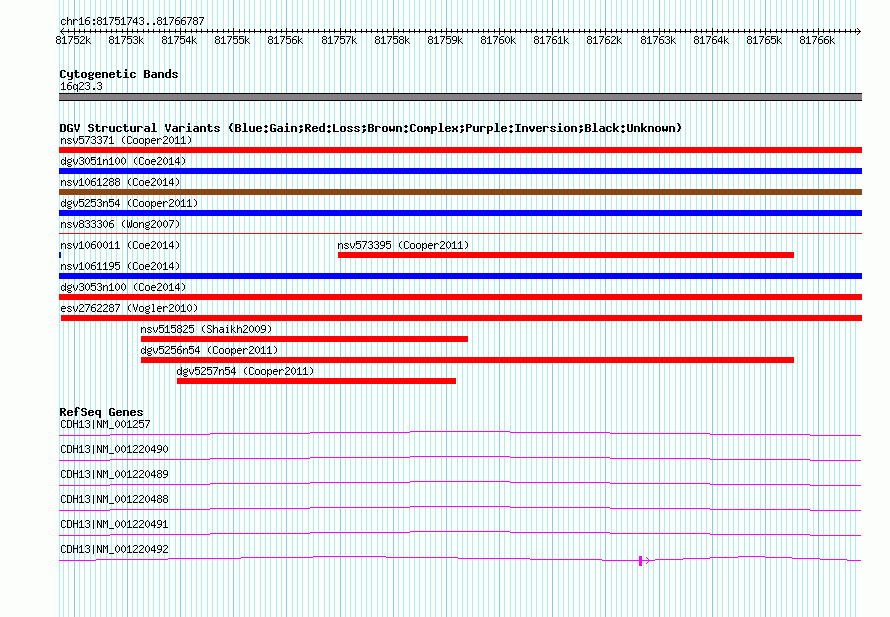Select the CDH13|NM_001220489 transcript label
Screen dimensions: 890x617
pyautogui.click(x=114, y=474)
